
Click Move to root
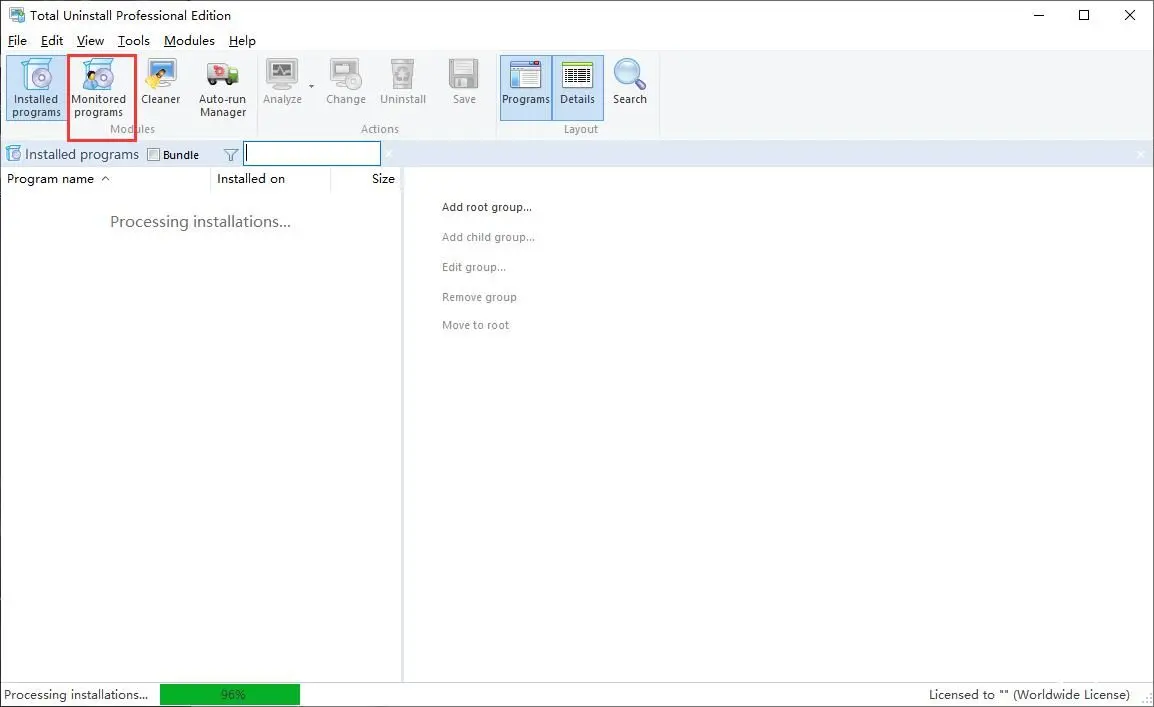[x=475, y=325]
